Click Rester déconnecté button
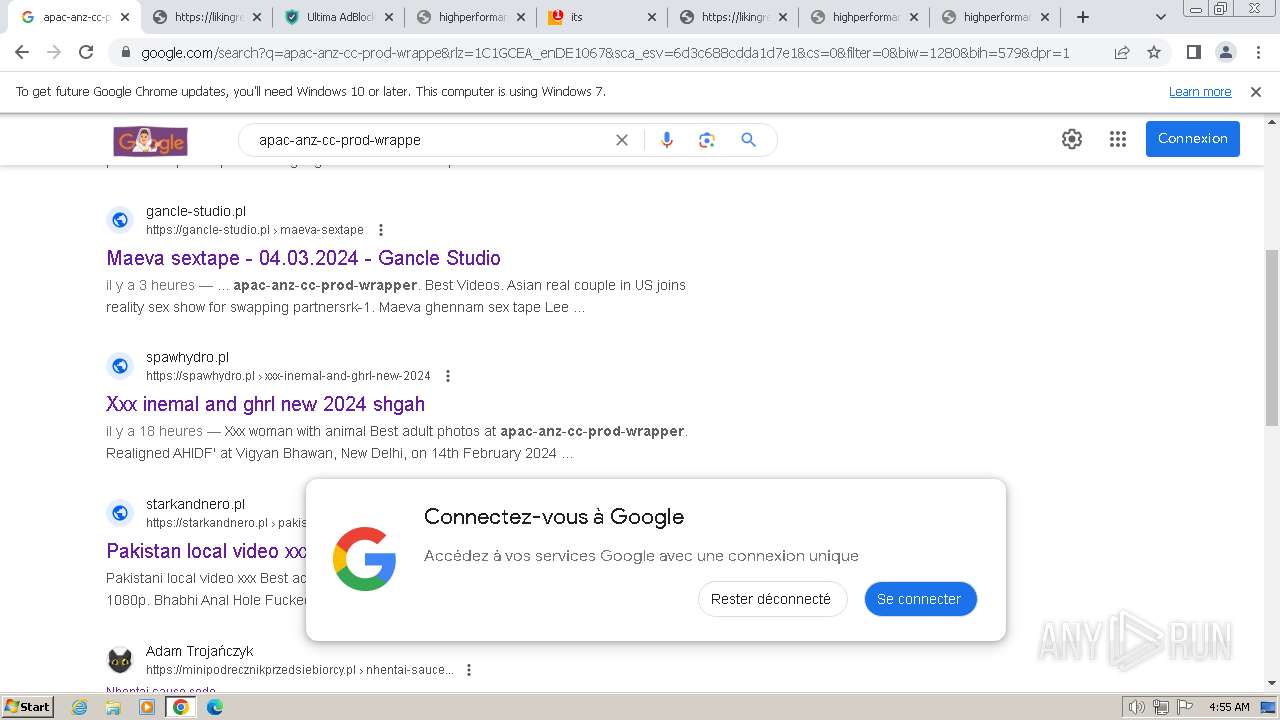The image size is (1280, 720). click(x=771, y=599)
